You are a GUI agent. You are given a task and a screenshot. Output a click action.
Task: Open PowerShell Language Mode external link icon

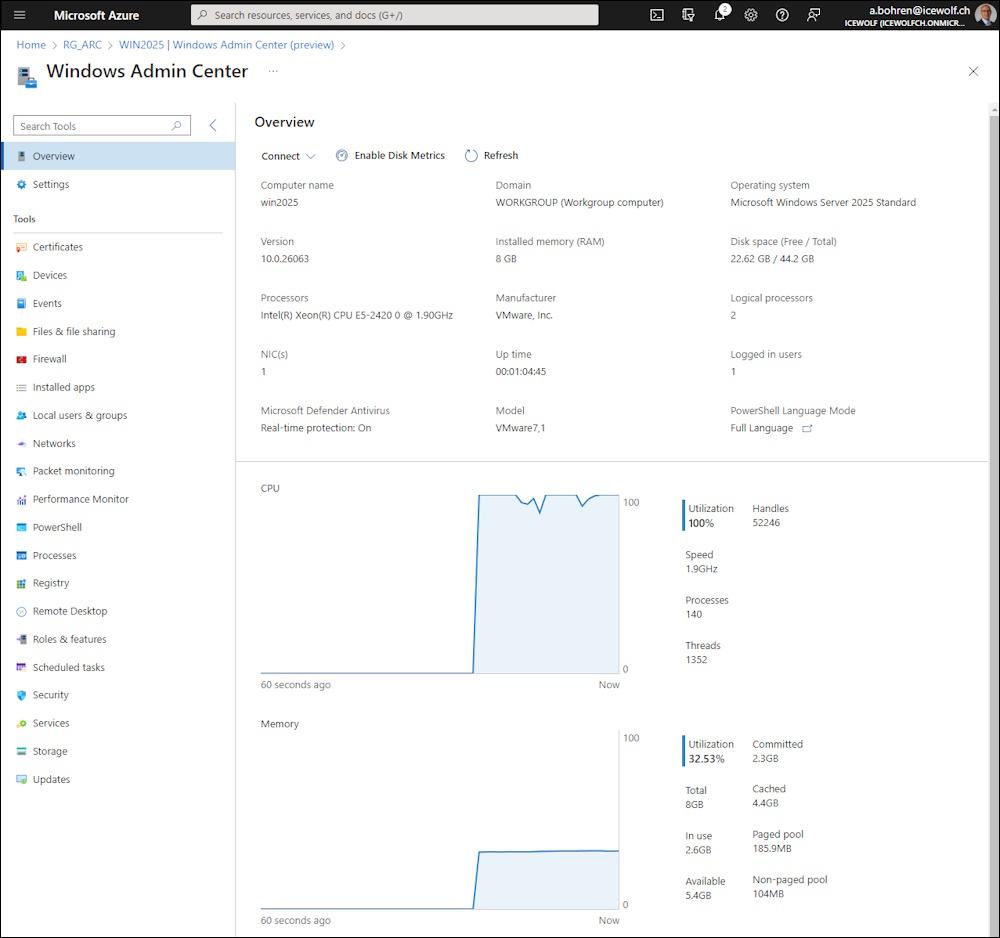807,429
